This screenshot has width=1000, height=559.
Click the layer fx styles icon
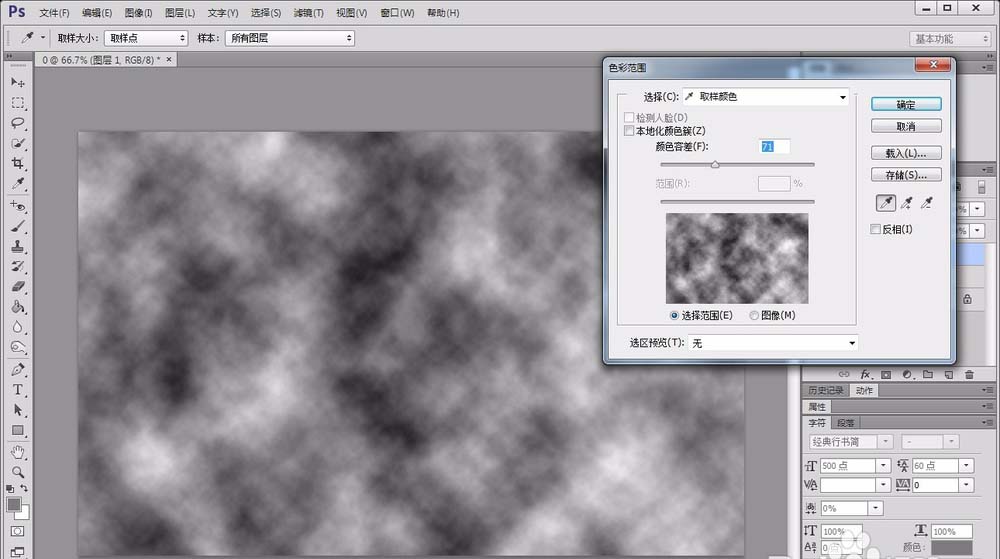point(865,374)
